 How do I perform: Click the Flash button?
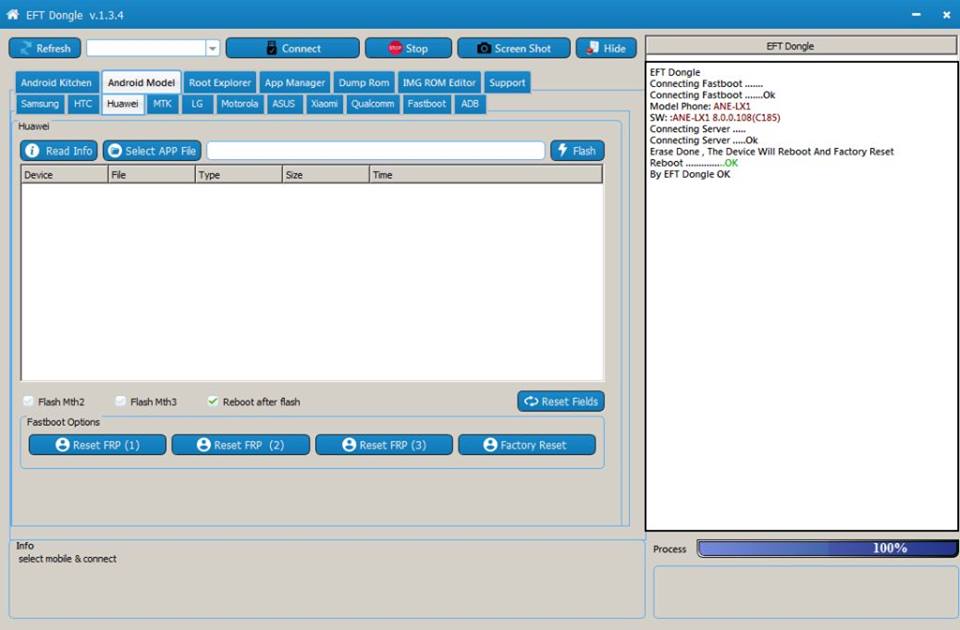point(577,151)
